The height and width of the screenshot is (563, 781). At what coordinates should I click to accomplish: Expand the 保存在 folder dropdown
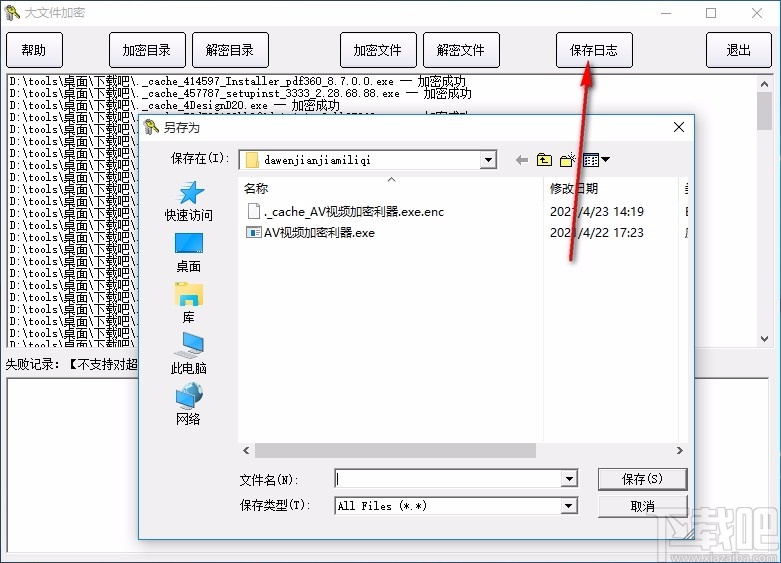click(488, 160)
